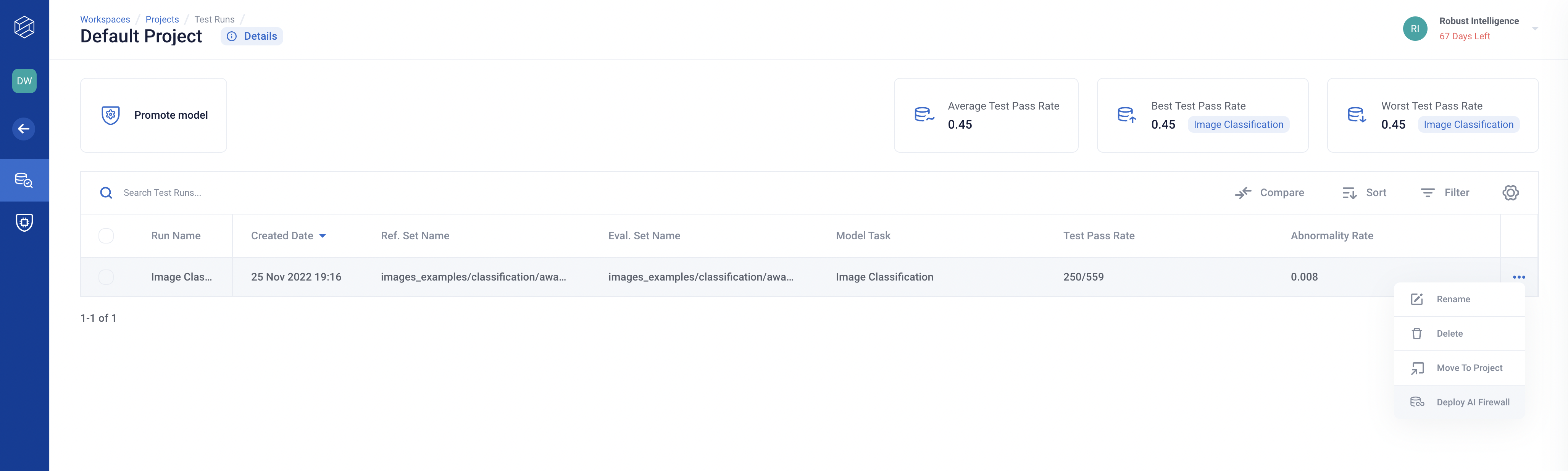The height and width of the screenshot is (471, 1568).
Task: Click the search magnifier icon
Action: tap(106, 193)
